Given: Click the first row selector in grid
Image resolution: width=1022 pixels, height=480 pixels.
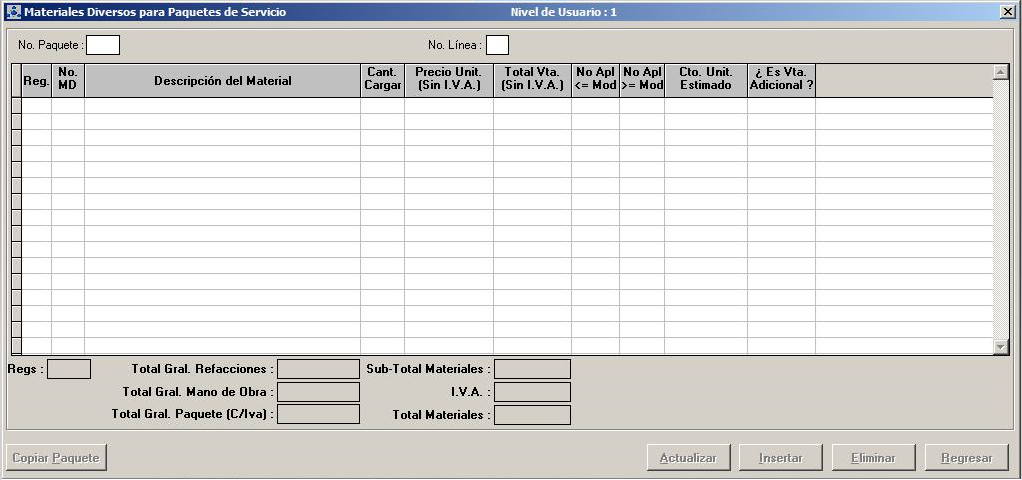Looking at the screenshot, I should 16,105.
